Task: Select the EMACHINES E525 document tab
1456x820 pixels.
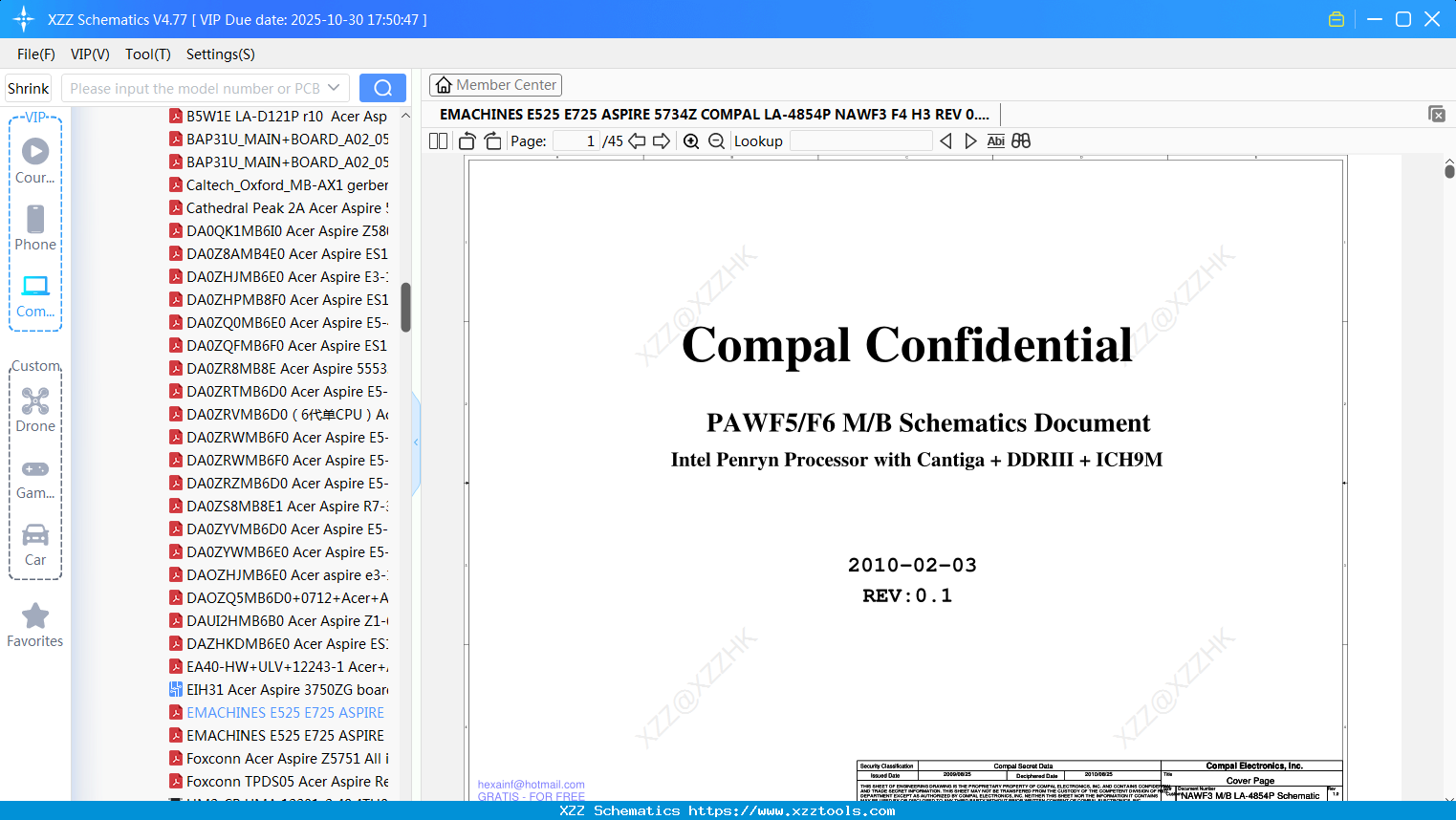Action: [x=714, y=115]
